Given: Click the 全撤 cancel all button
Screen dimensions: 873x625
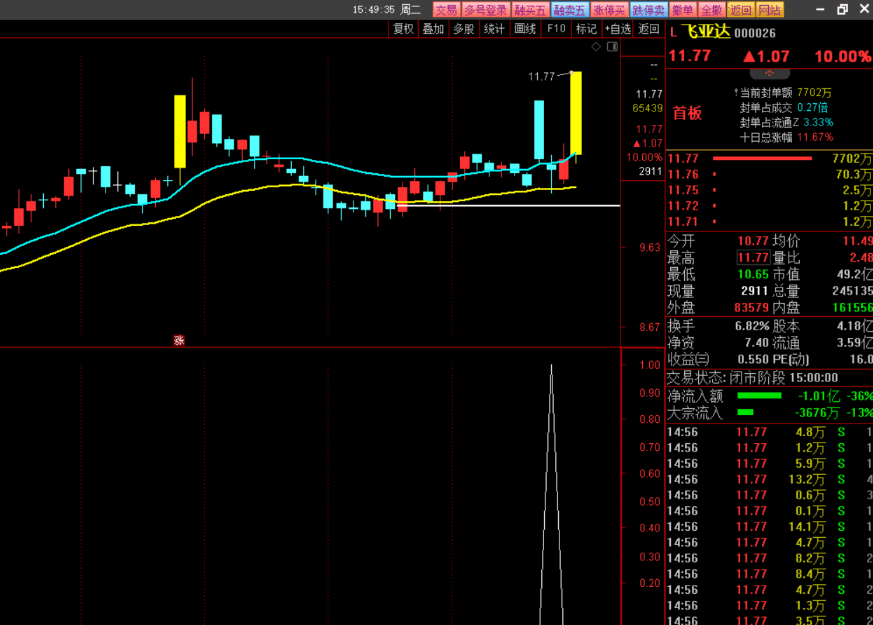Looking at the screenshot, I should [712, 10].
